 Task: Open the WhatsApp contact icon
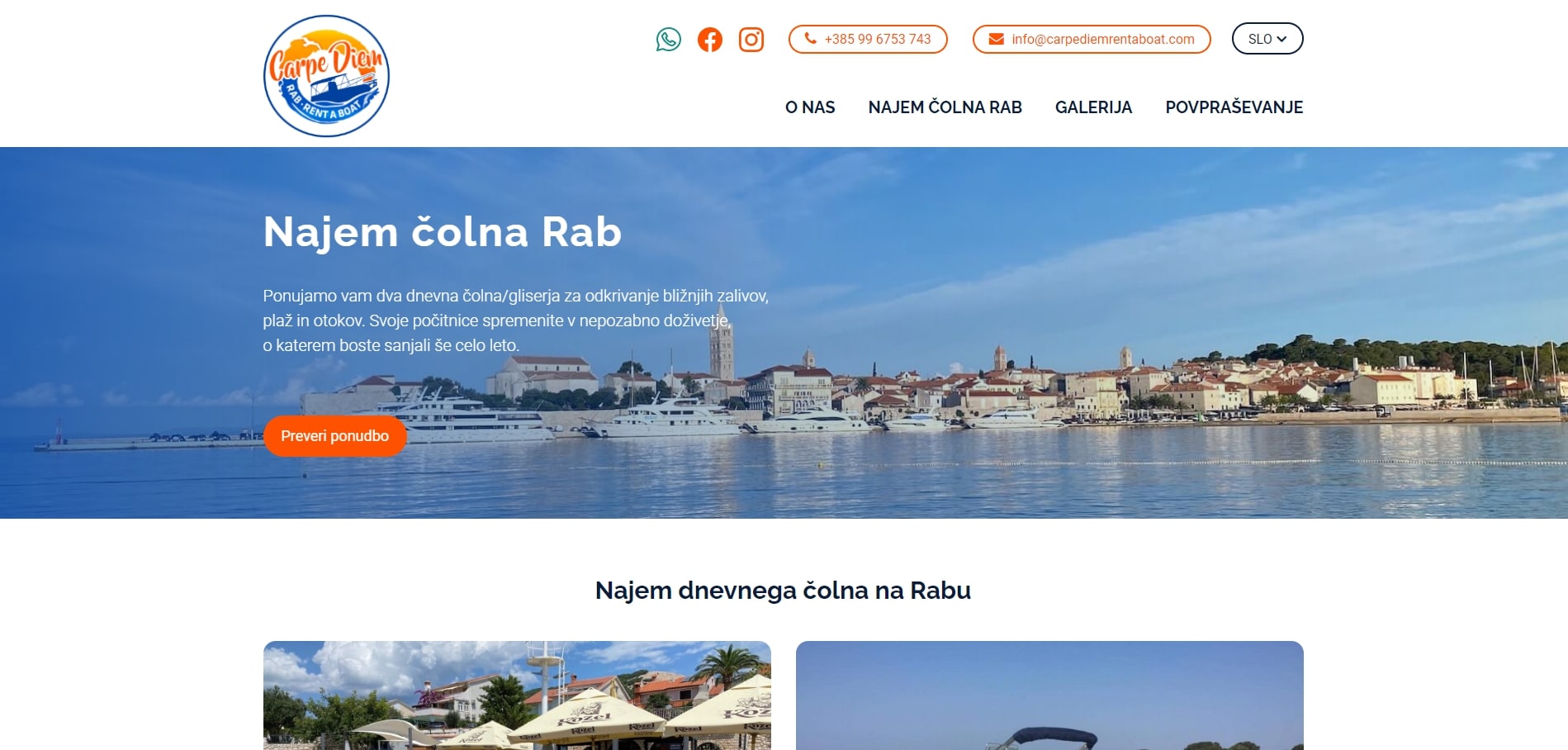click(x=669, y=39)
